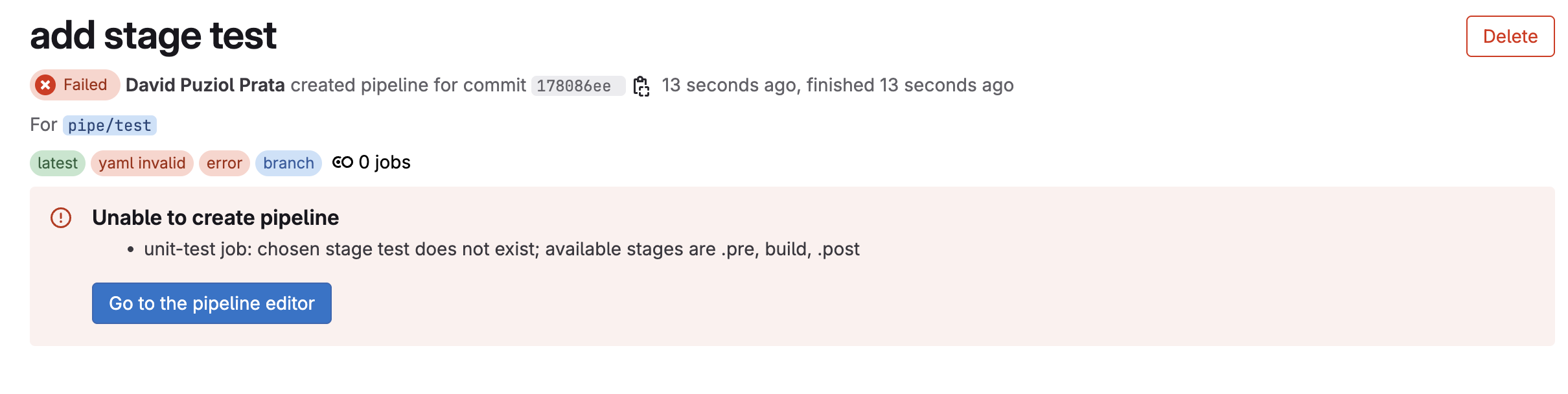Click the green "latest" badge
The height and width of the screenshot is (394, 1568).
(57, 163)
